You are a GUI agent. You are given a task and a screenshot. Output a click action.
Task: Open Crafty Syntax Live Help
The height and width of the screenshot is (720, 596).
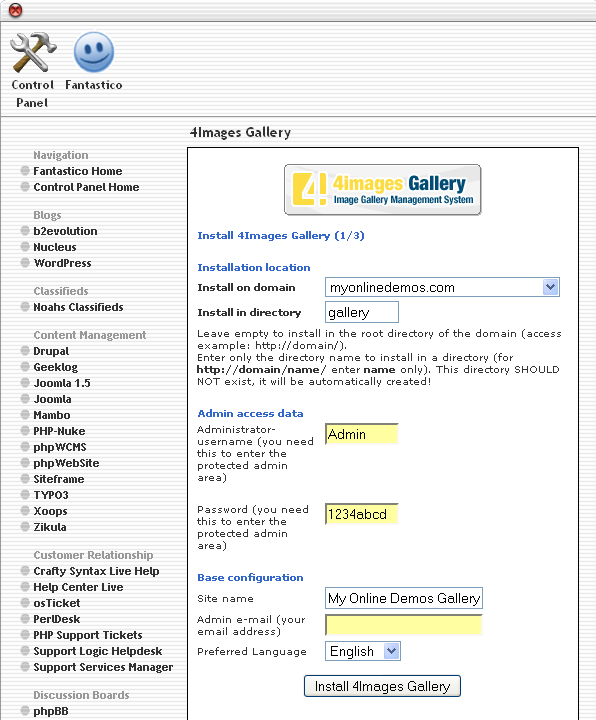click(x=96, y=571)
